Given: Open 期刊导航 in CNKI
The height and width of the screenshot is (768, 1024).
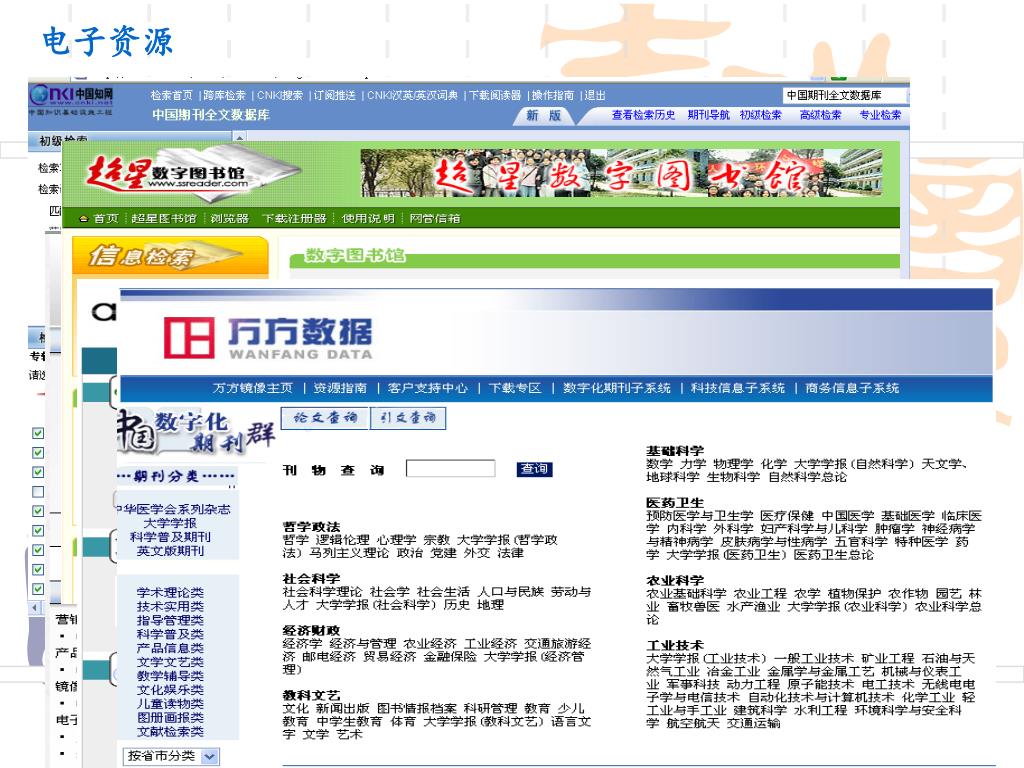Looking at the screenshot, I should click(709, 115).
